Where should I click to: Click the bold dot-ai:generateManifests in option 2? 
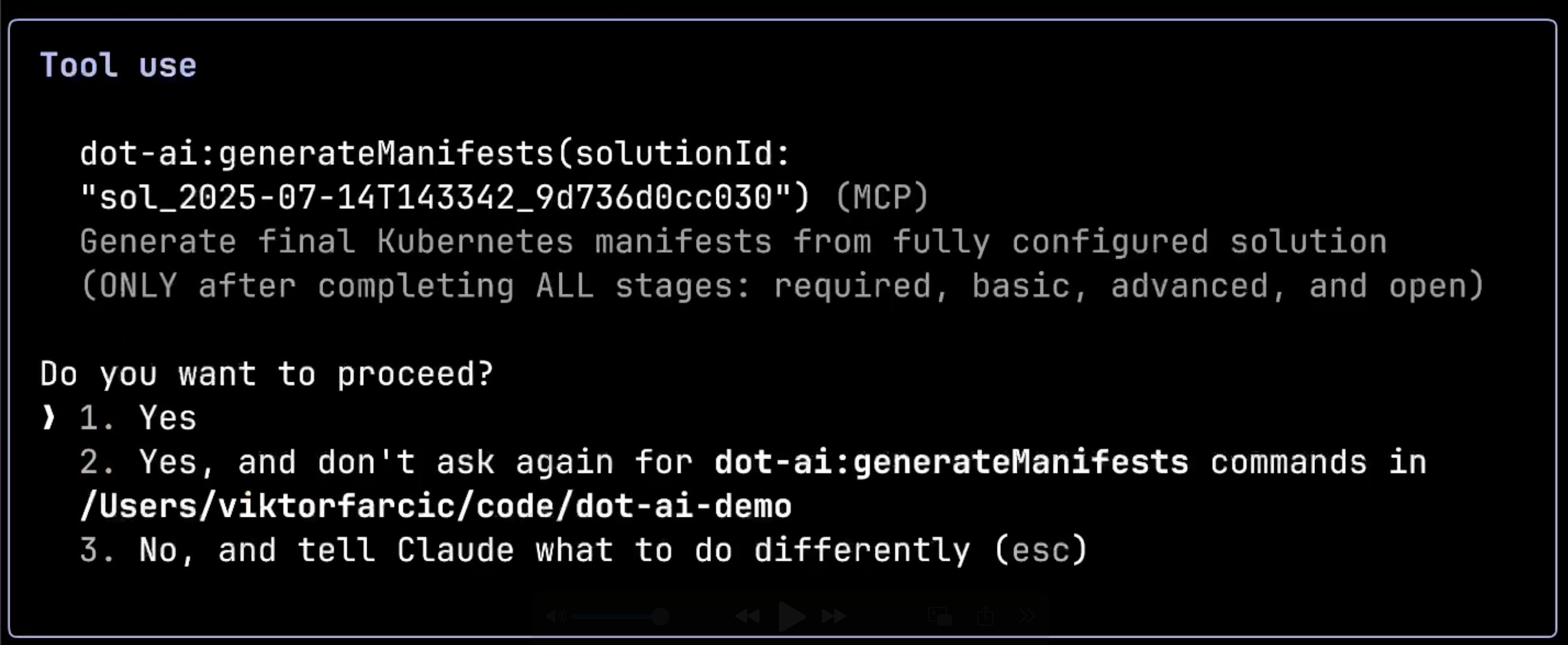(951, 463)
